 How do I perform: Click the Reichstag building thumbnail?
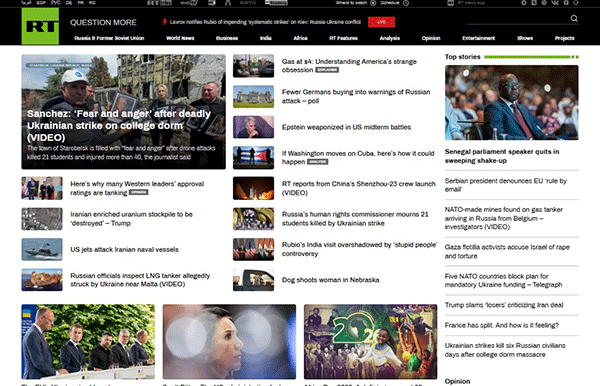(x=253, y=96)
